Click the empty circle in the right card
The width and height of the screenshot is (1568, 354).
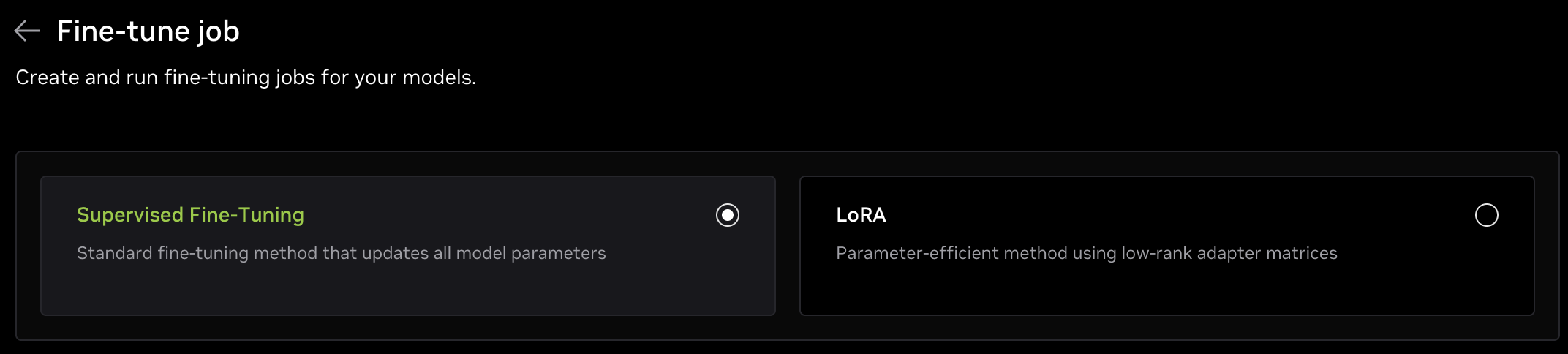pyautogui.click(x=1486, y=215)
